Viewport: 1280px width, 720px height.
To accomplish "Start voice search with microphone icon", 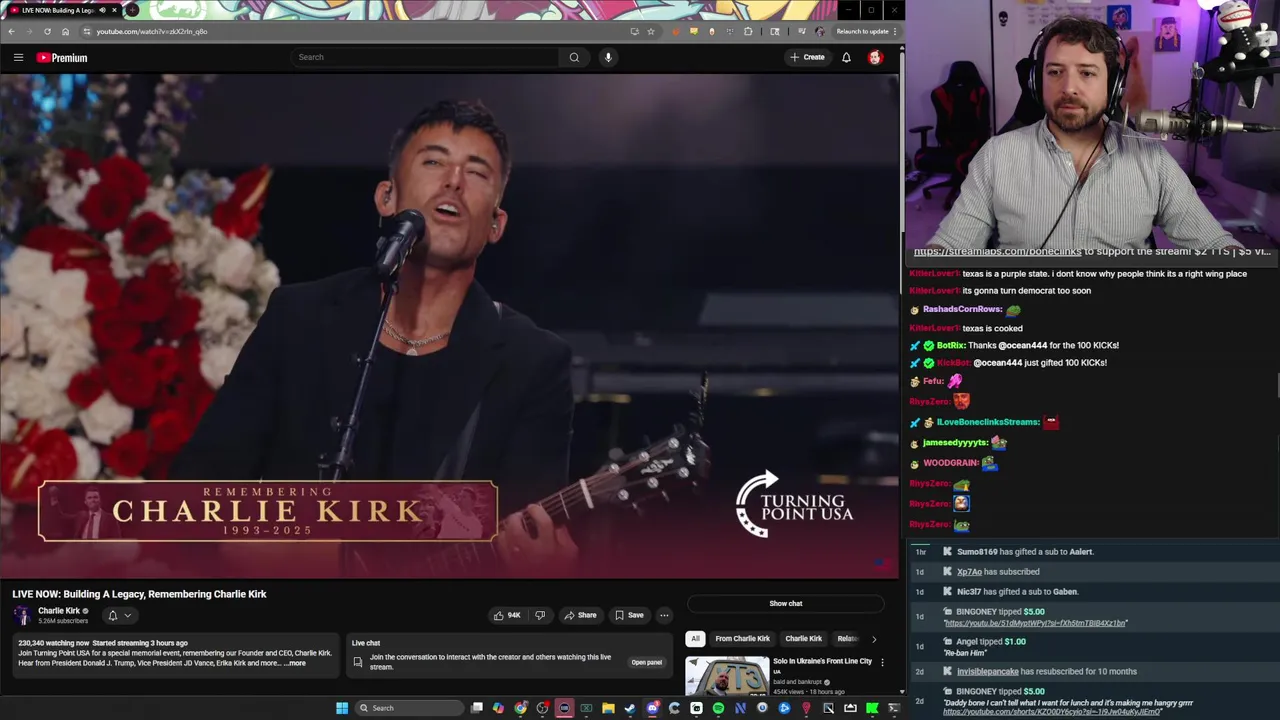I will 608,57.
